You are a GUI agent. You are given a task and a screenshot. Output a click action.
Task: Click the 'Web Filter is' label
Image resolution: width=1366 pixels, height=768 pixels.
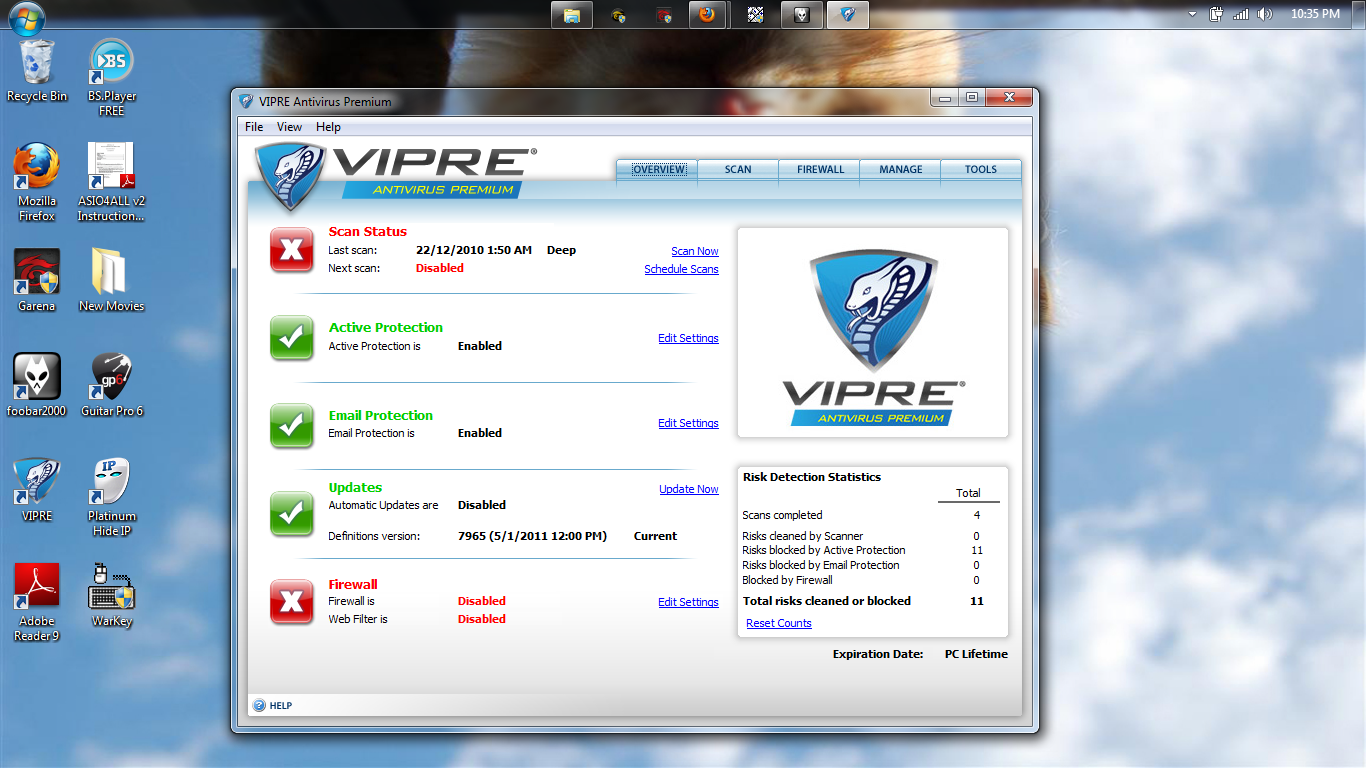point(358,619)
